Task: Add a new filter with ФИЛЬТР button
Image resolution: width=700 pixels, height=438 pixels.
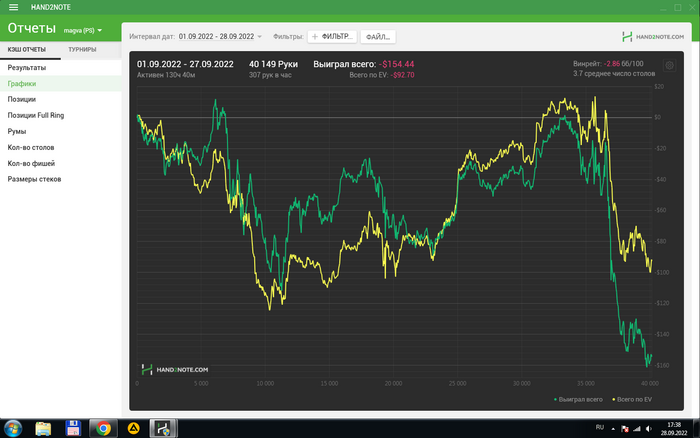Action: (332, 37)
